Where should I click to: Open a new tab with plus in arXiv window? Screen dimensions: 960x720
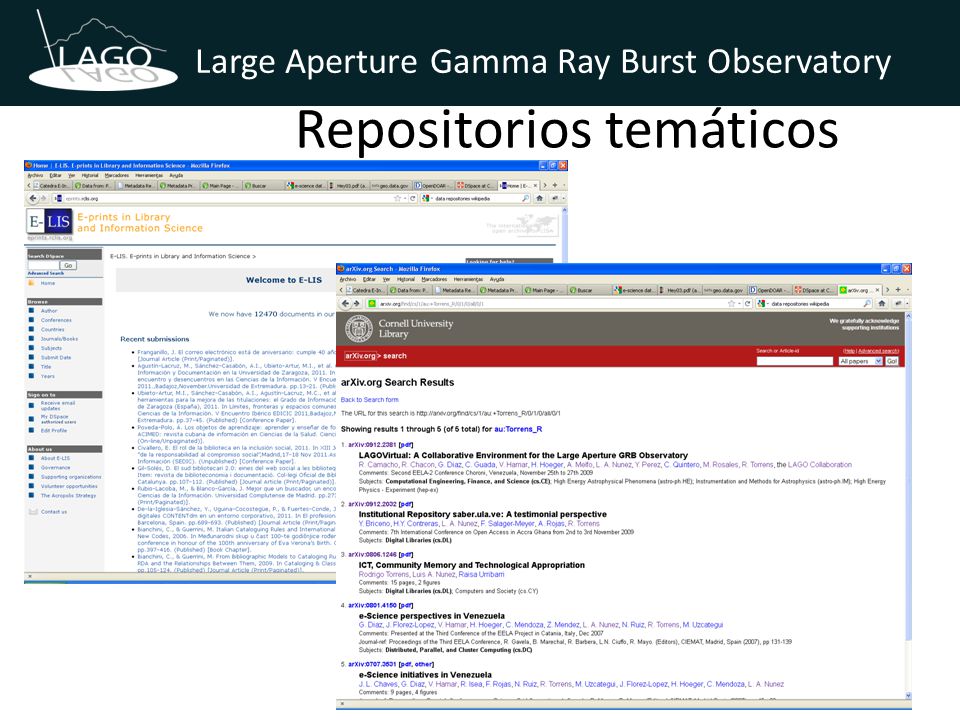(x=898, y=290)
